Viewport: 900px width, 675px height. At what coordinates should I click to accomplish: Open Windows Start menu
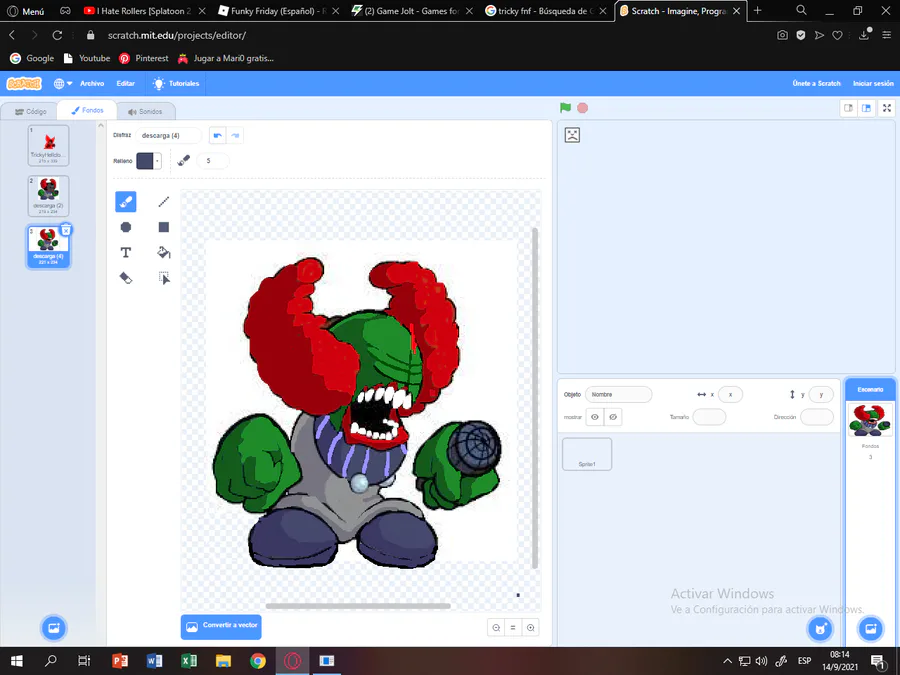click(x=17, y=661)
